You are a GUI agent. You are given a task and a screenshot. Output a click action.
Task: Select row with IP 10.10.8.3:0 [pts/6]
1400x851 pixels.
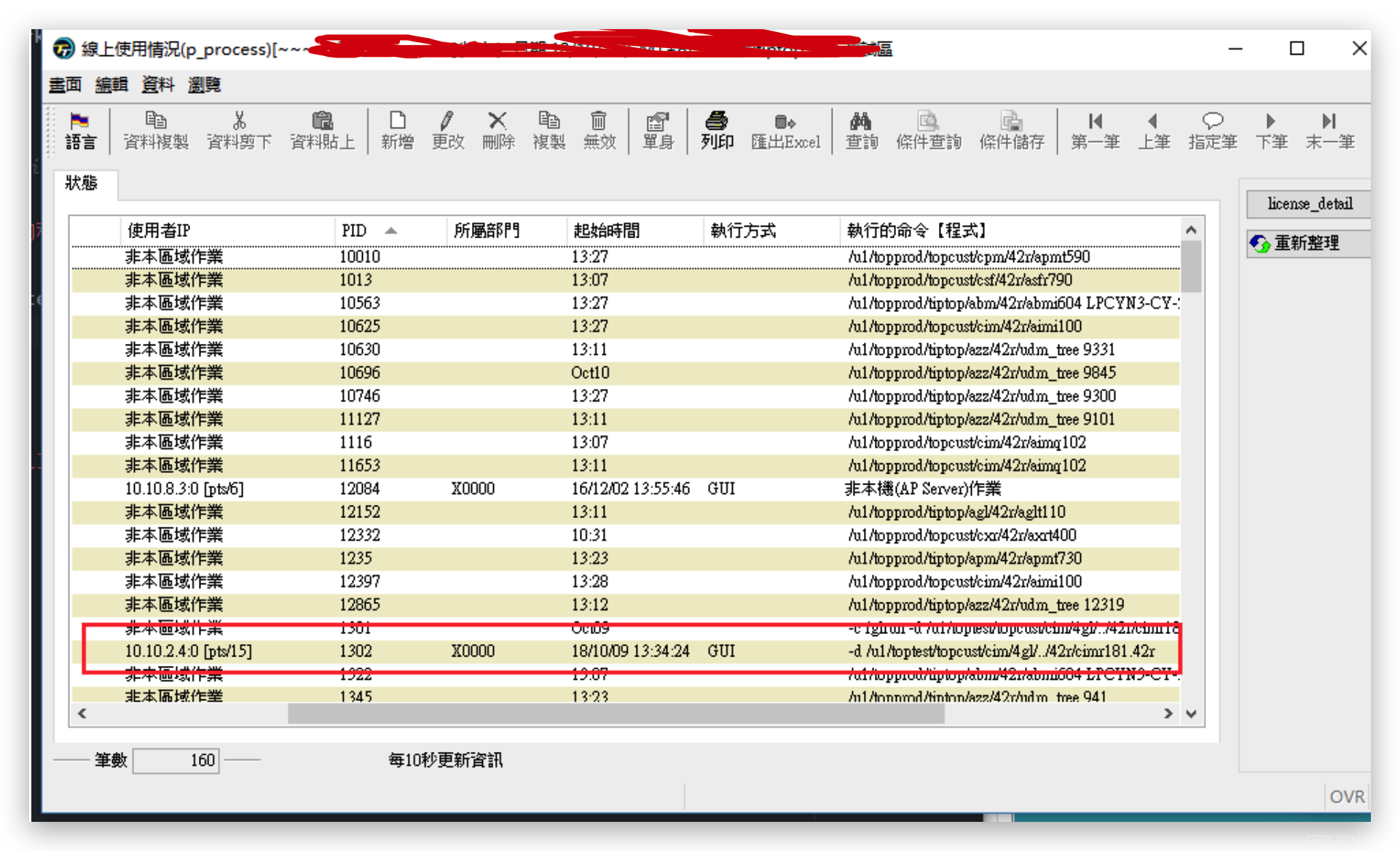click(x=626, y=488)
